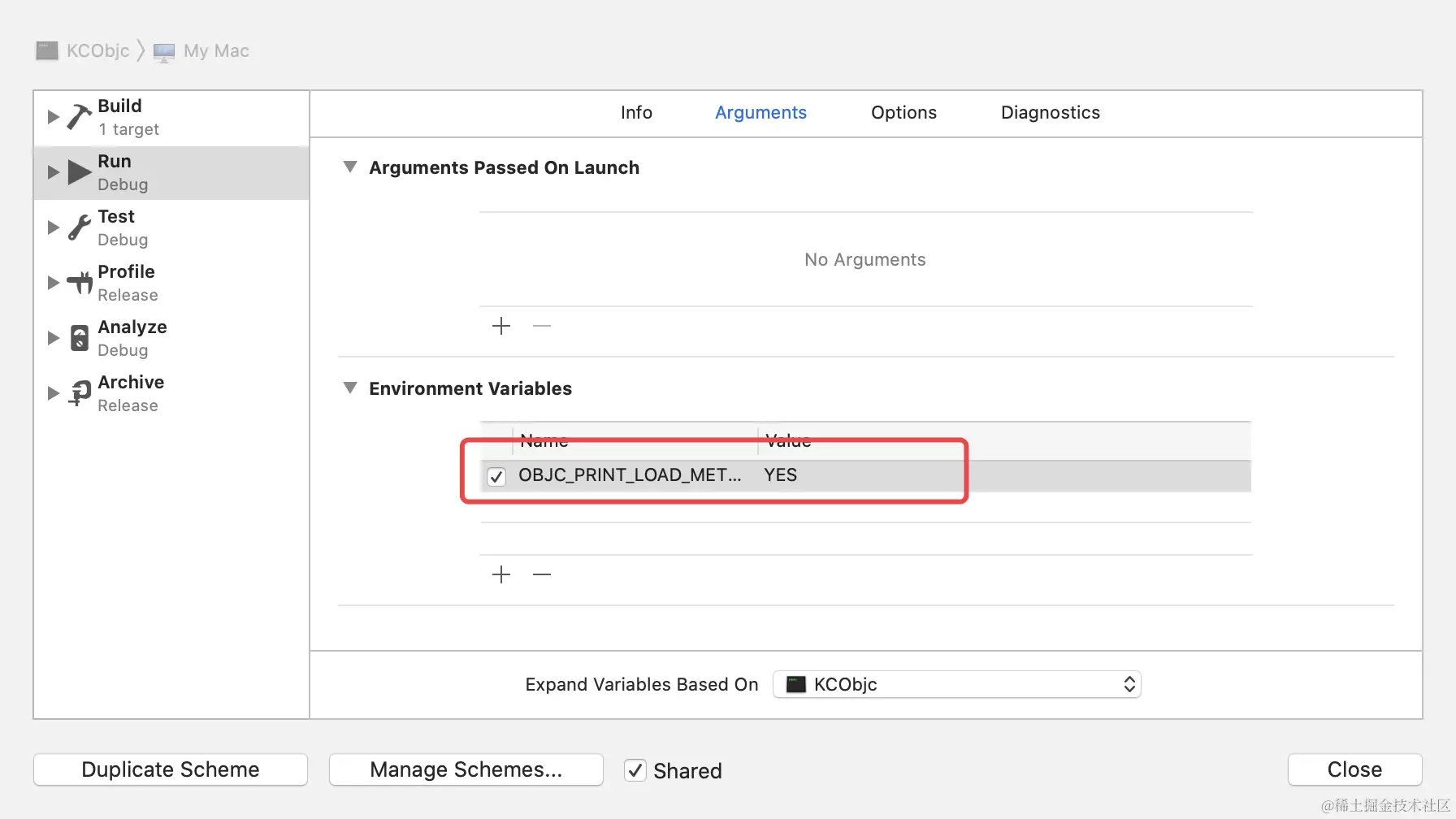Remove selected environment variable with minus
Image resolution: width=1456 pixels, height=819 pixels.
pos(542,575)
